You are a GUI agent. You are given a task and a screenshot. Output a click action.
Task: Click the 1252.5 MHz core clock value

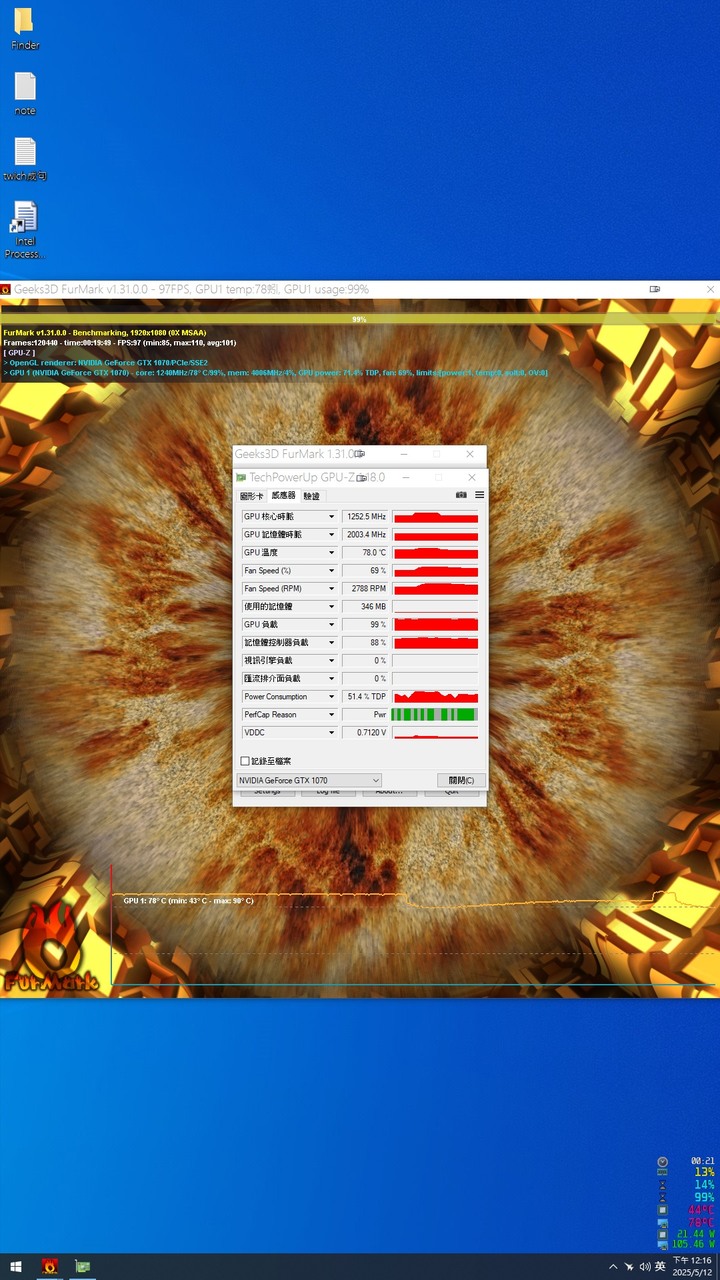pyautogui.click(x=364, y=517)
